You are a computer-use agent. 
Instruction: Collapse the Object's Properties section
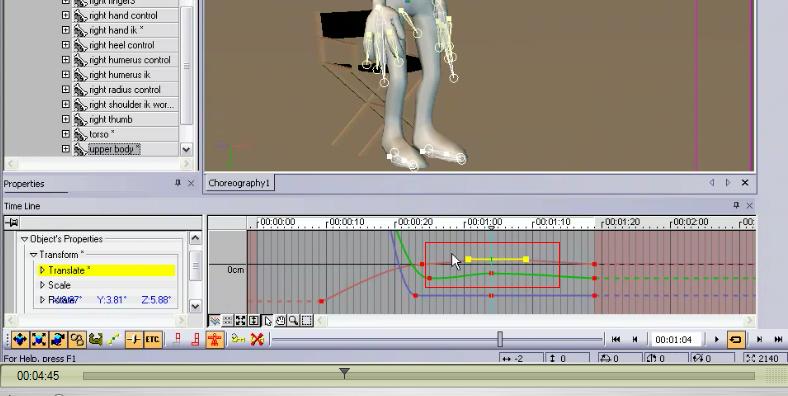click(24, 239)
